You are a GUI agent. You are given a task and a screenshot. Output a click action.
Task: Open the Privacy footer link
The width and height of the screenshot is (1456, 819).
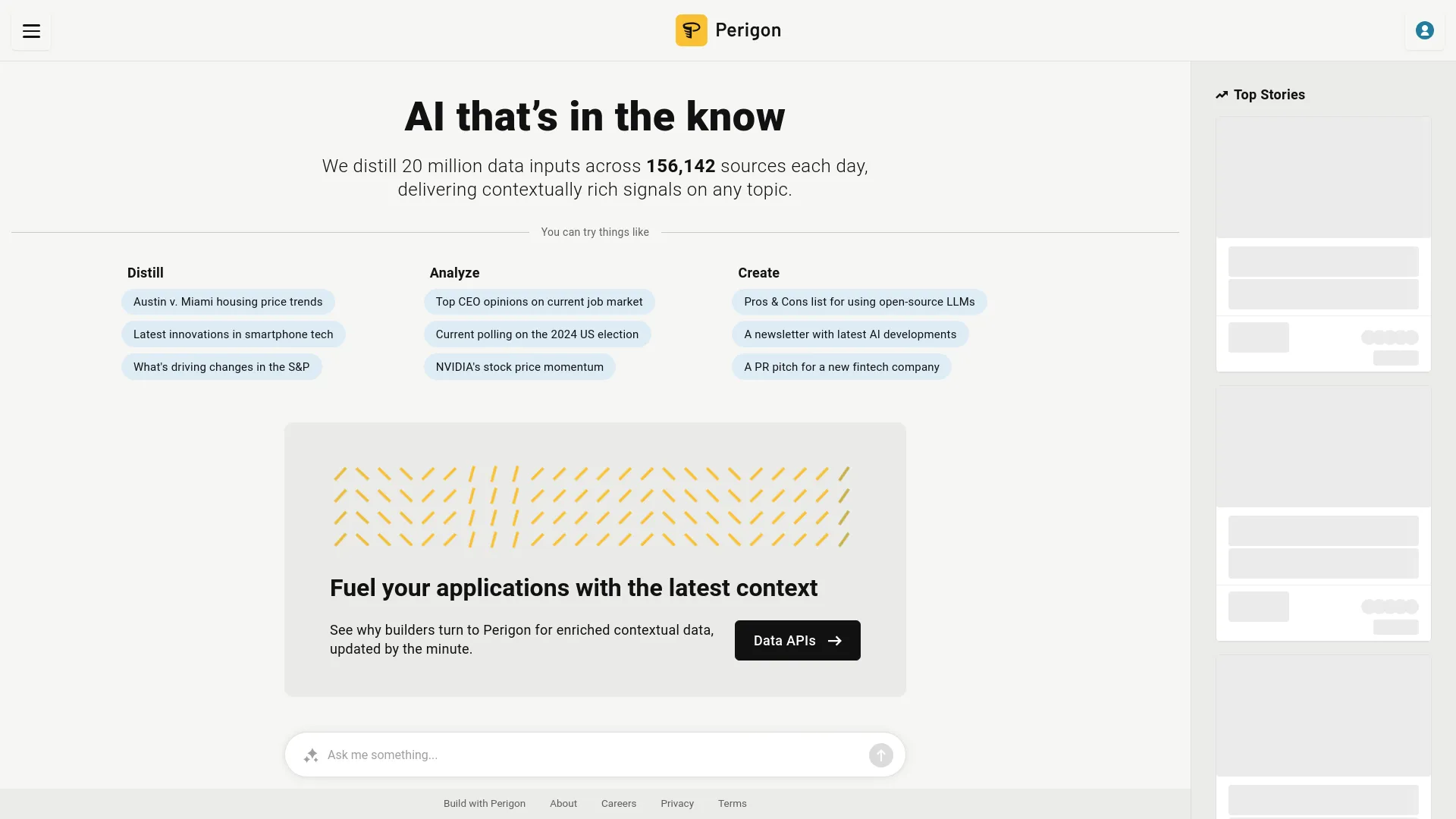[x=677, y=803]
